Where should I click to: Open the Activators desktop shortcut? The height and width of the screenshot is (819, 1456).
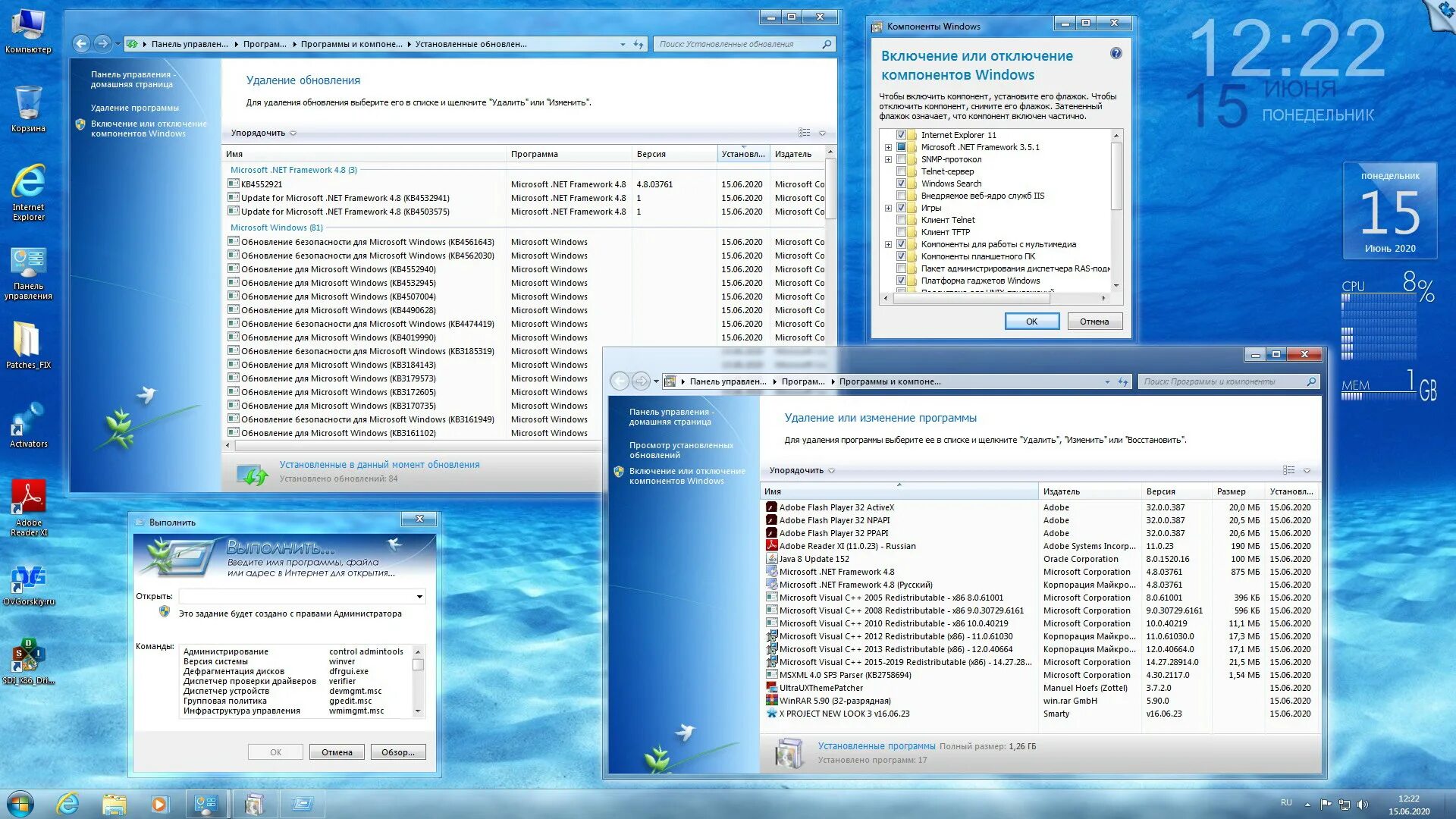tap(28, 425)
